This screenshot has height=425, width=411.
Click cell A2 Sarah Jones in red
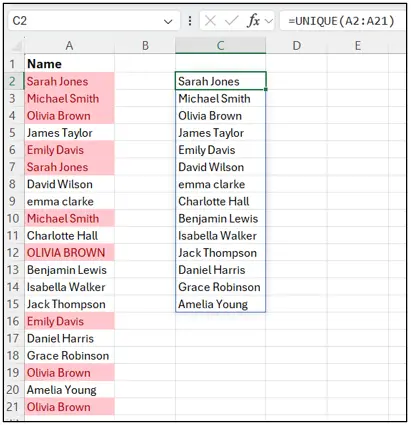69,81
